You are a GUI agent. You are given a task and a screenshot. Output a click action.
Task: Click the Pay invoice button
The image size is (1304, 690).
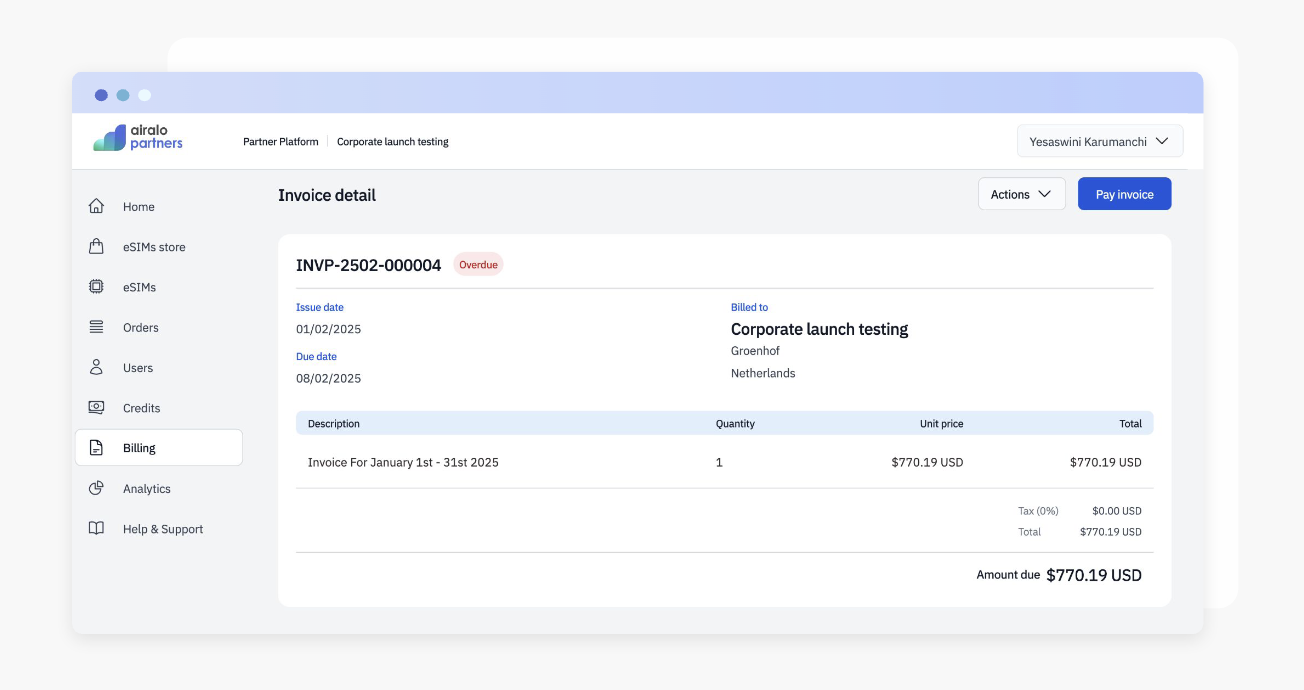pos(1124,193)
